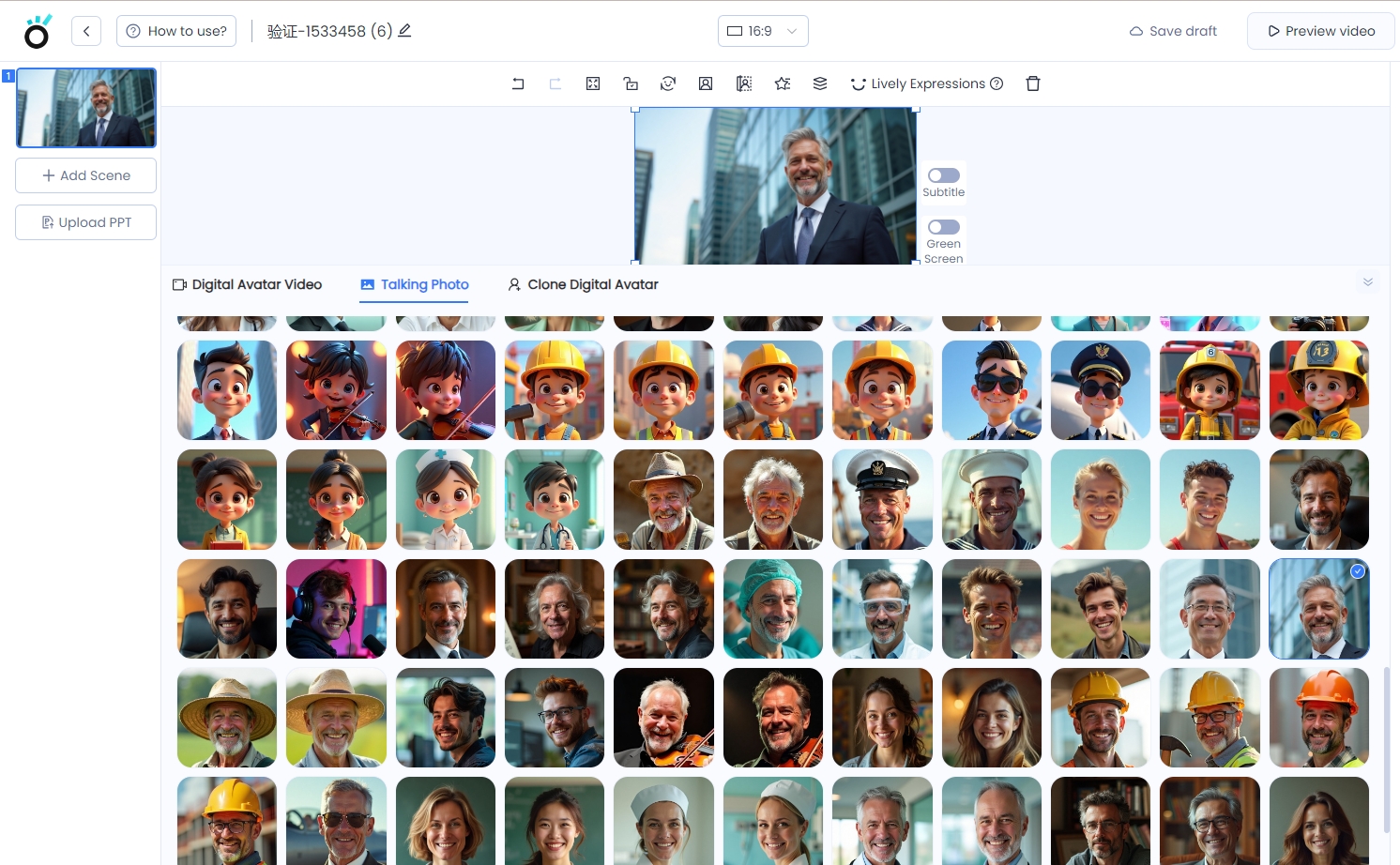
Task: Click the Add Scene button
Action: [x=85, y=175]
